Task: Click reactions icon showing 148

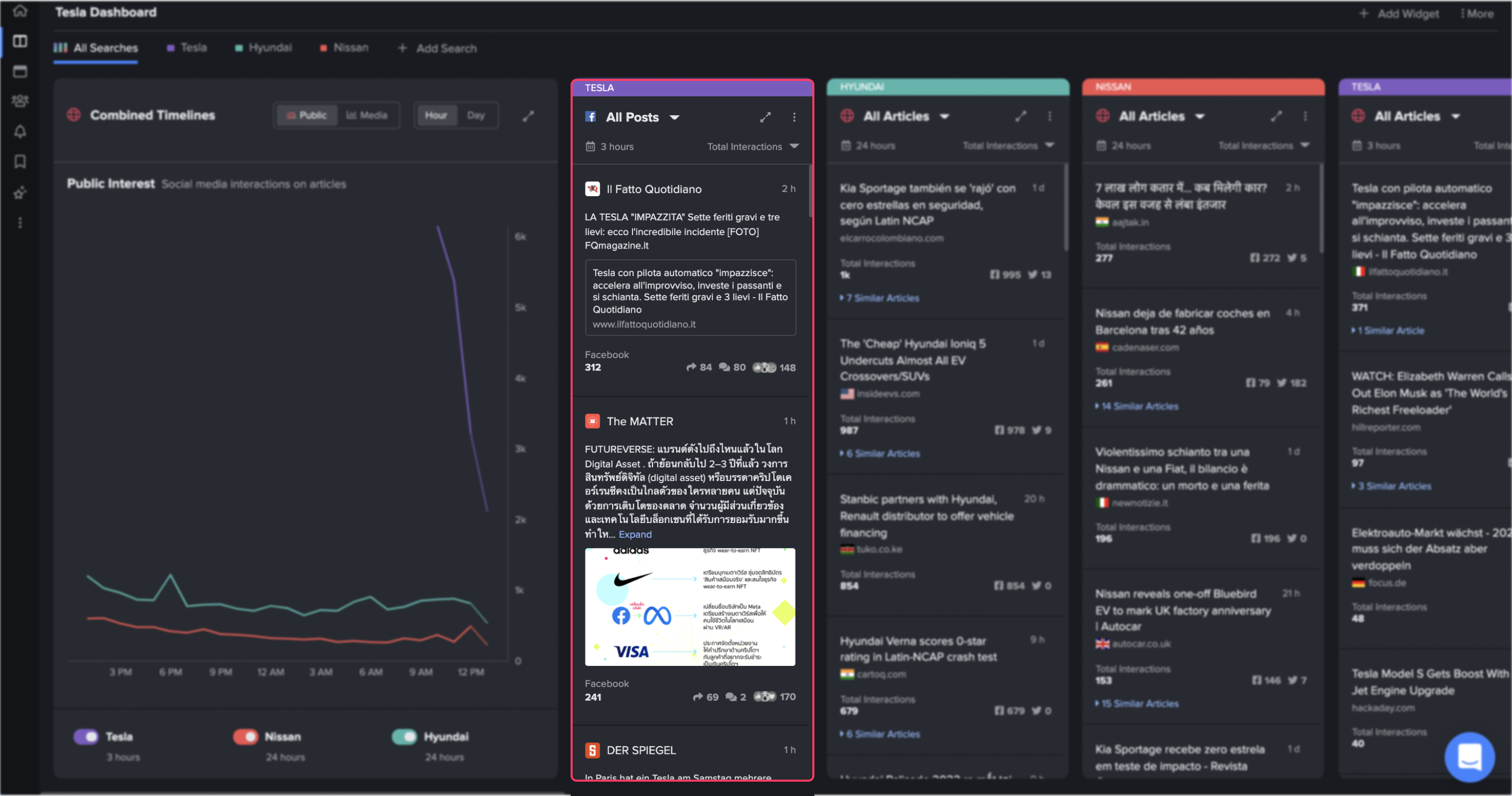Action: tap(764, 367)
